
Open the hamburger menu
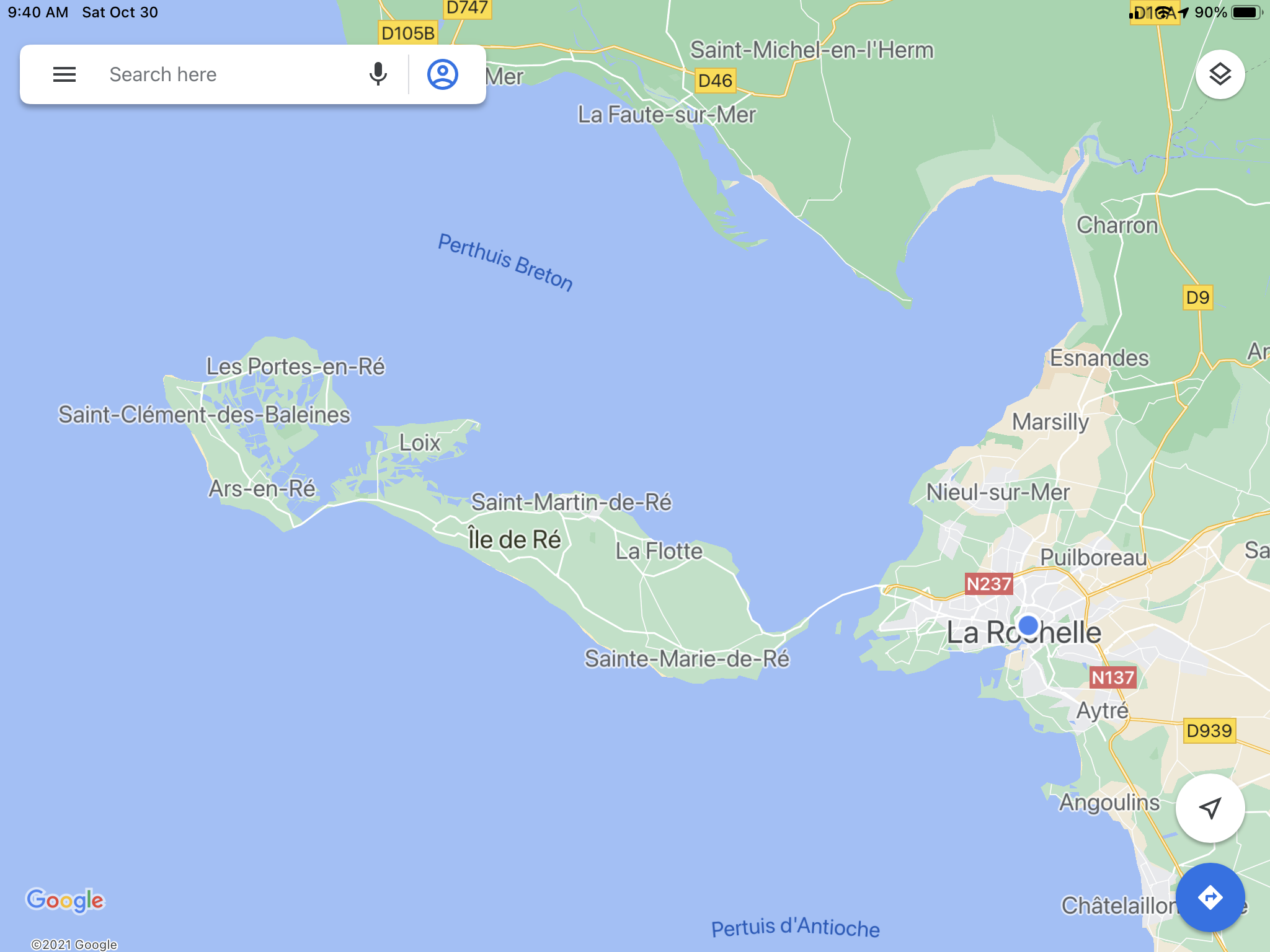64,74
